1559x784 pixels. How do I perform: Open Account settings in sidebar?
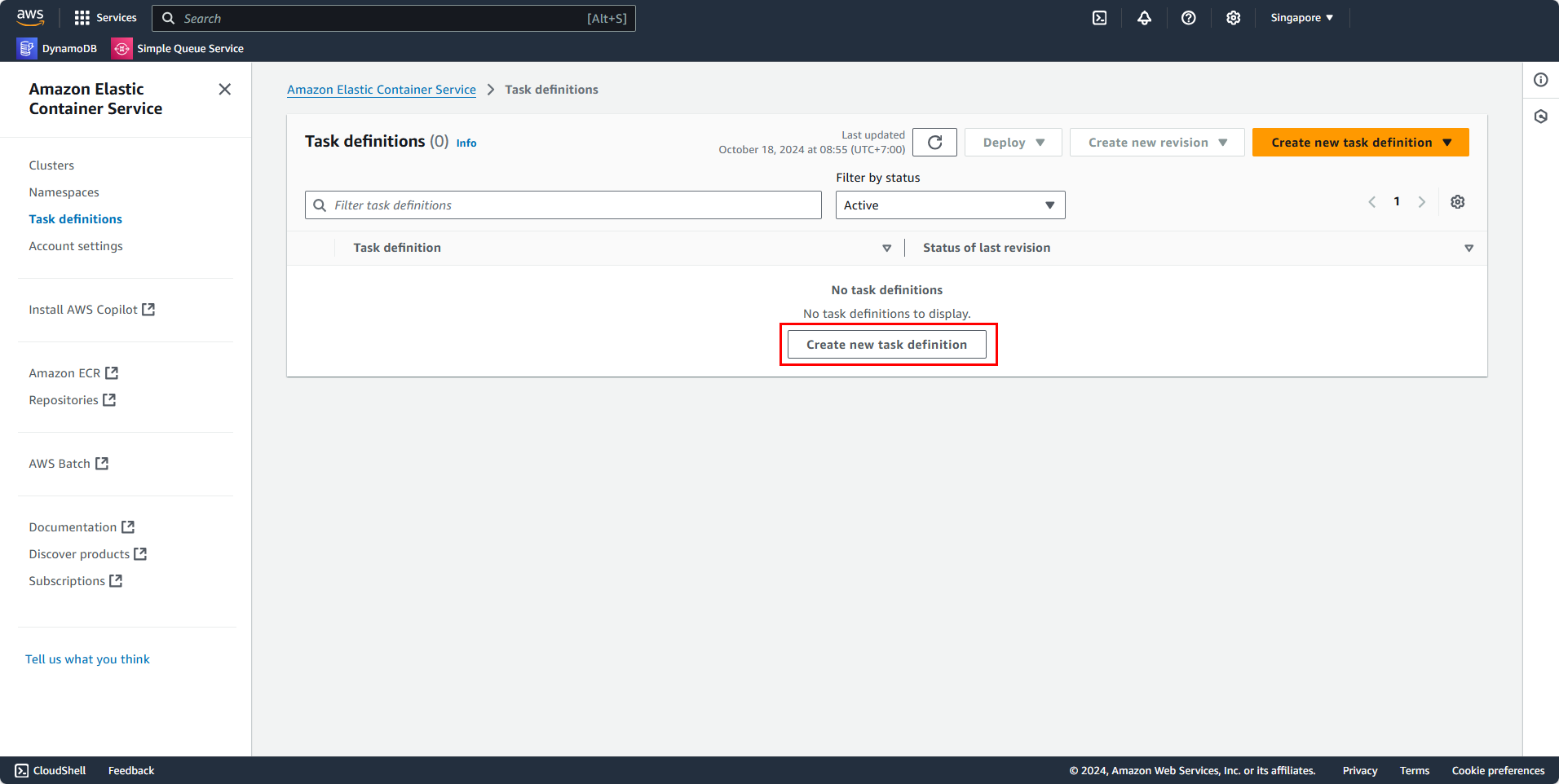click(x=76, y=246)
